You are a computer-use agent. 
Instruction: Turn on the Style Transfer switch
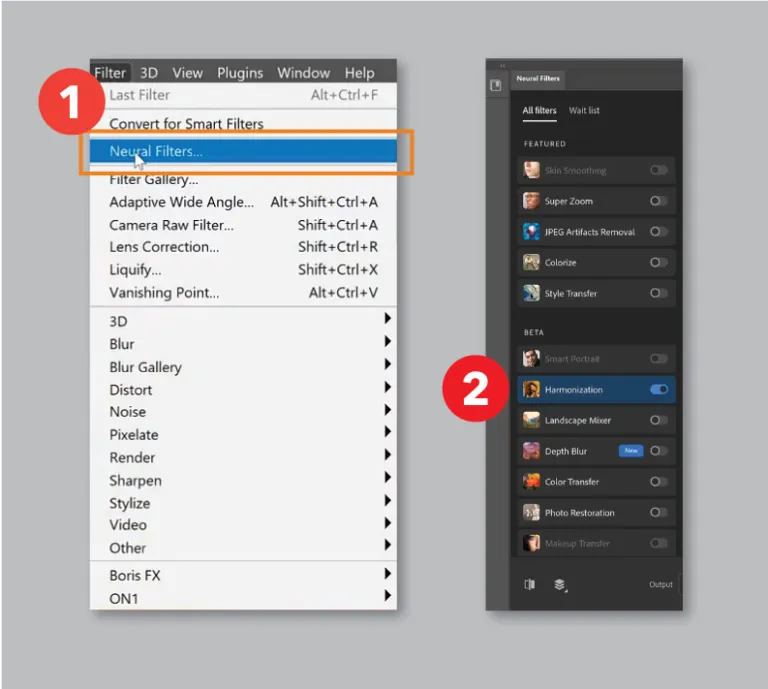coord(659,293)
